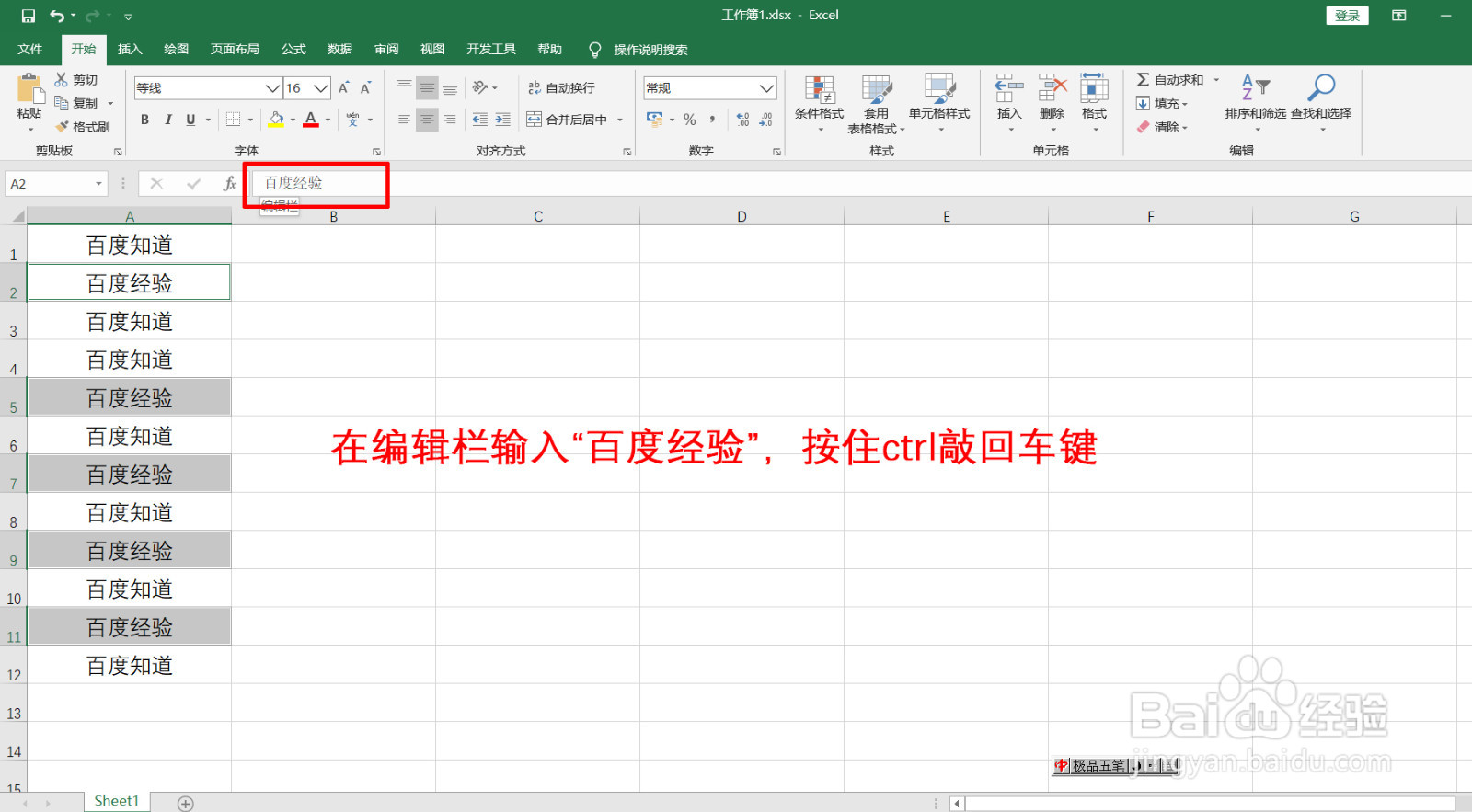Add a new sheet with plus icon
This screenshot has height=812, width=1472.
(x=185, y=804)
